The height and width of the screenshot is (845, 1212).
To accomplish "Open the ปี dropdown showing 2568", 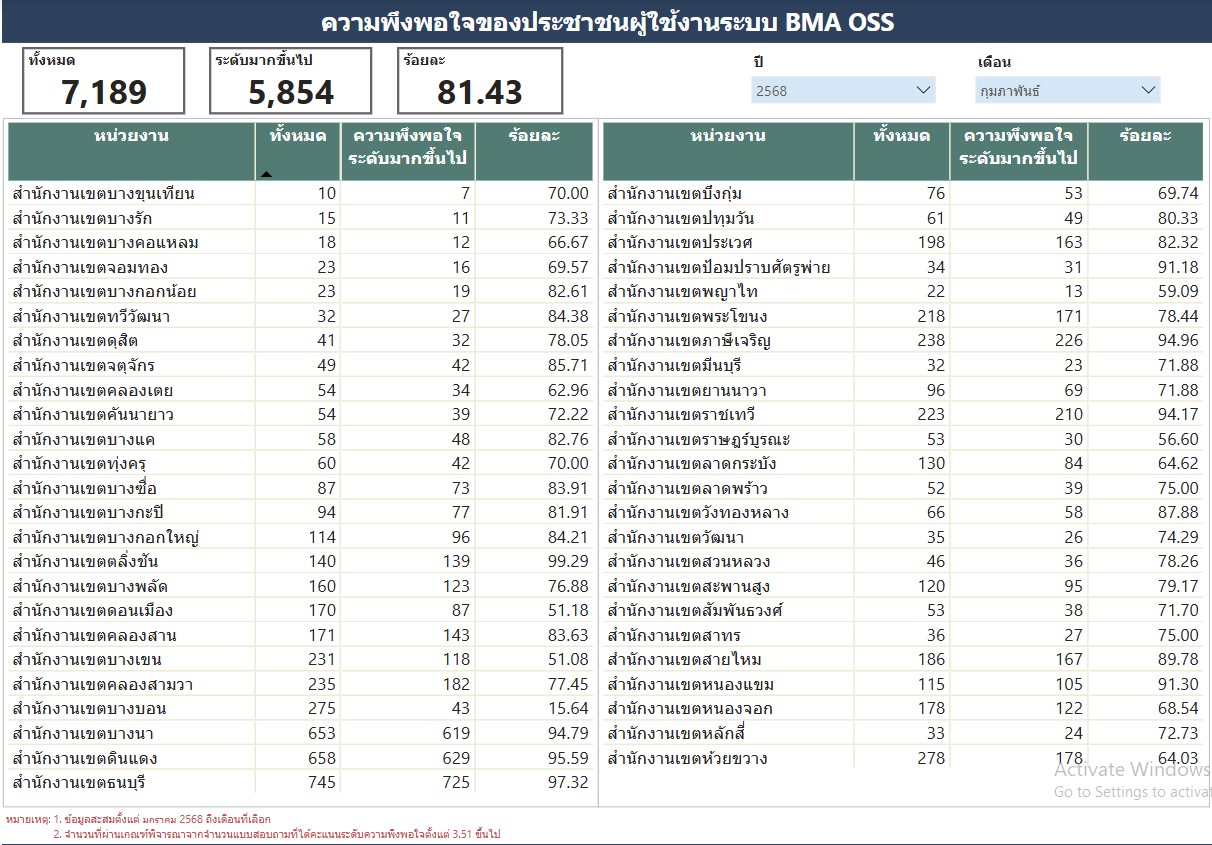I will tap(844, 90).
